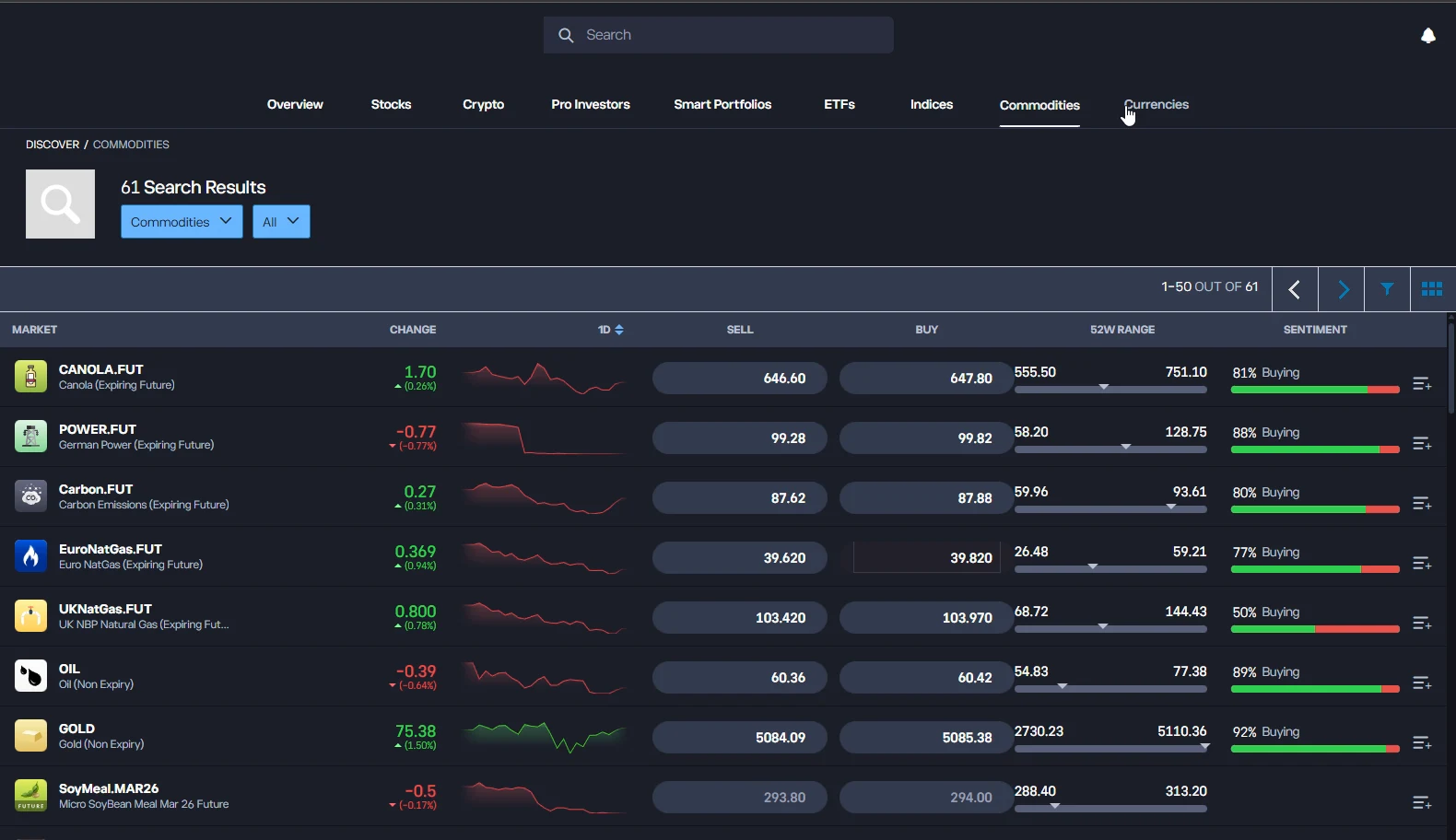Open Carbon.FUT market icon

point(30,496)
